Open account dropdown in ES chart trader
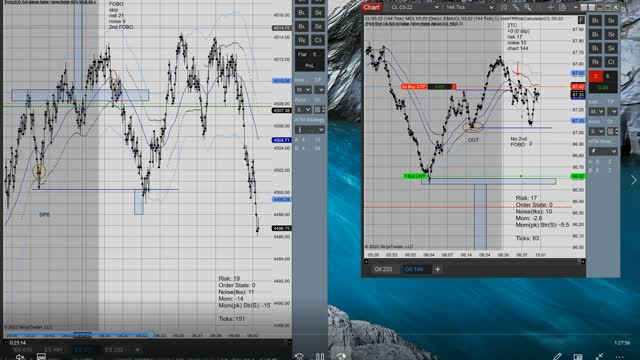Screen dimensions: 640x360 (303, 109)
